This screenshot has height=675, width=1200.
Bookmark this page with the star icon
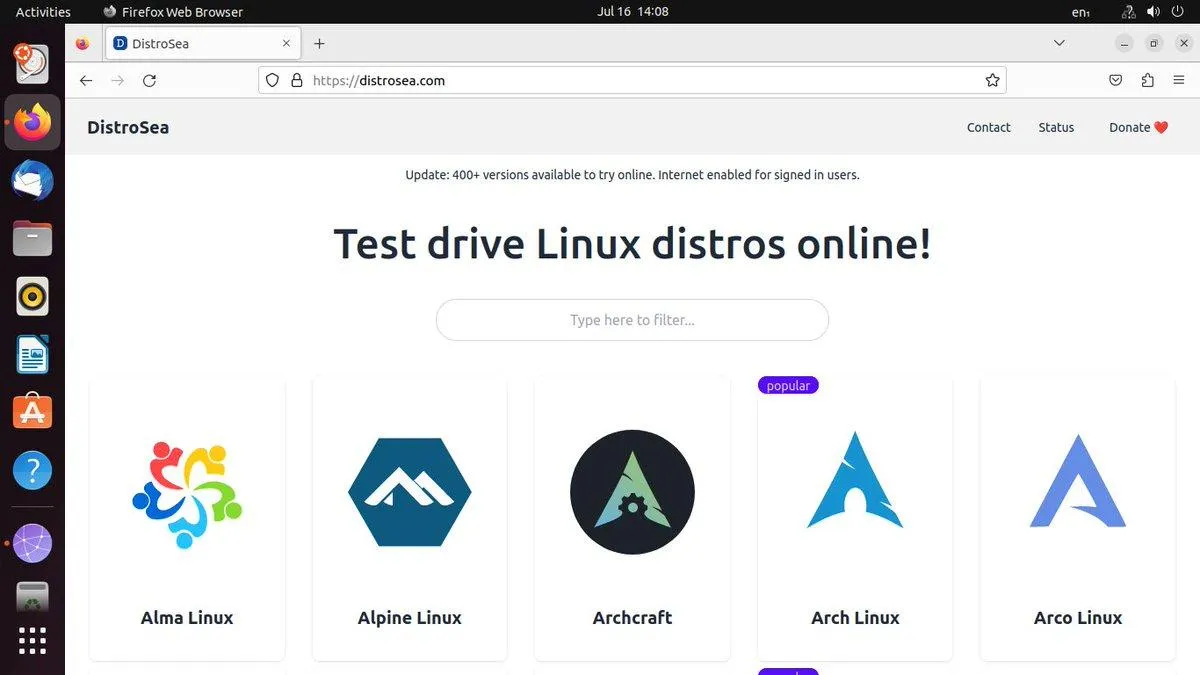tap(992, 81)
